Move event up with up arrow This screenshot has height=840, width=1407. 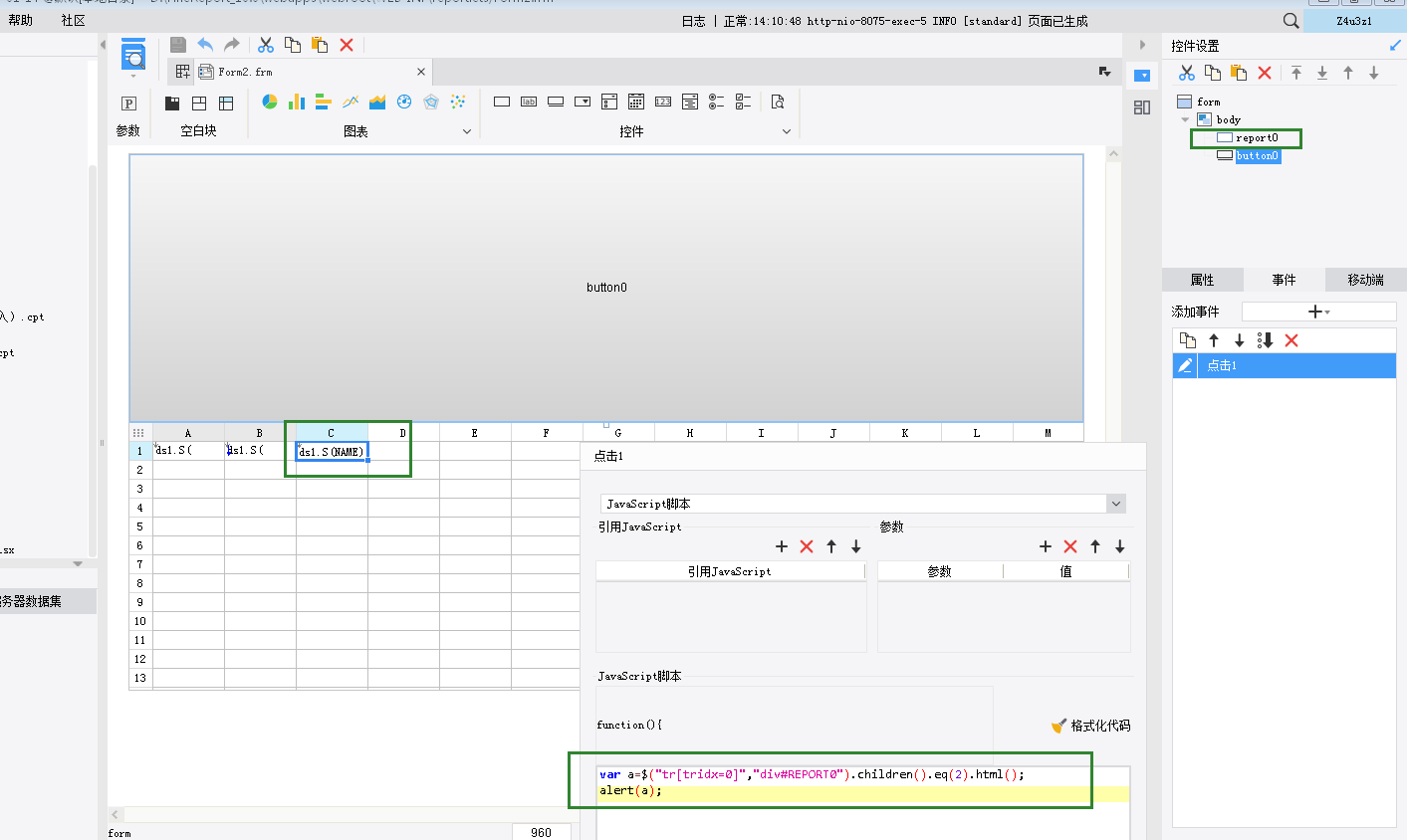coord(1214,340)
